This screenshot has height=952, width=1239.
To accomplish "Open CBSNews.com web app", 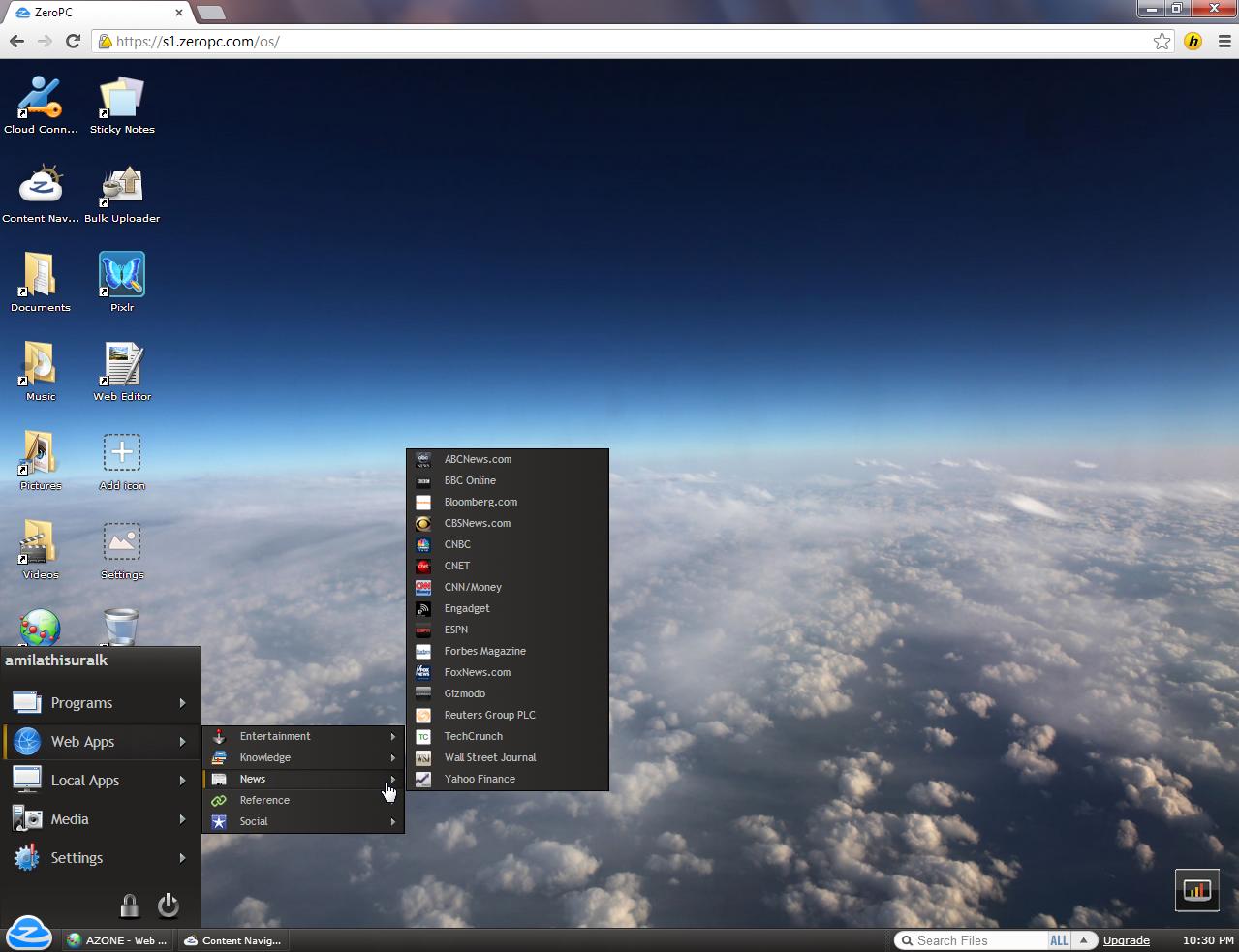I will coord(508,523).
